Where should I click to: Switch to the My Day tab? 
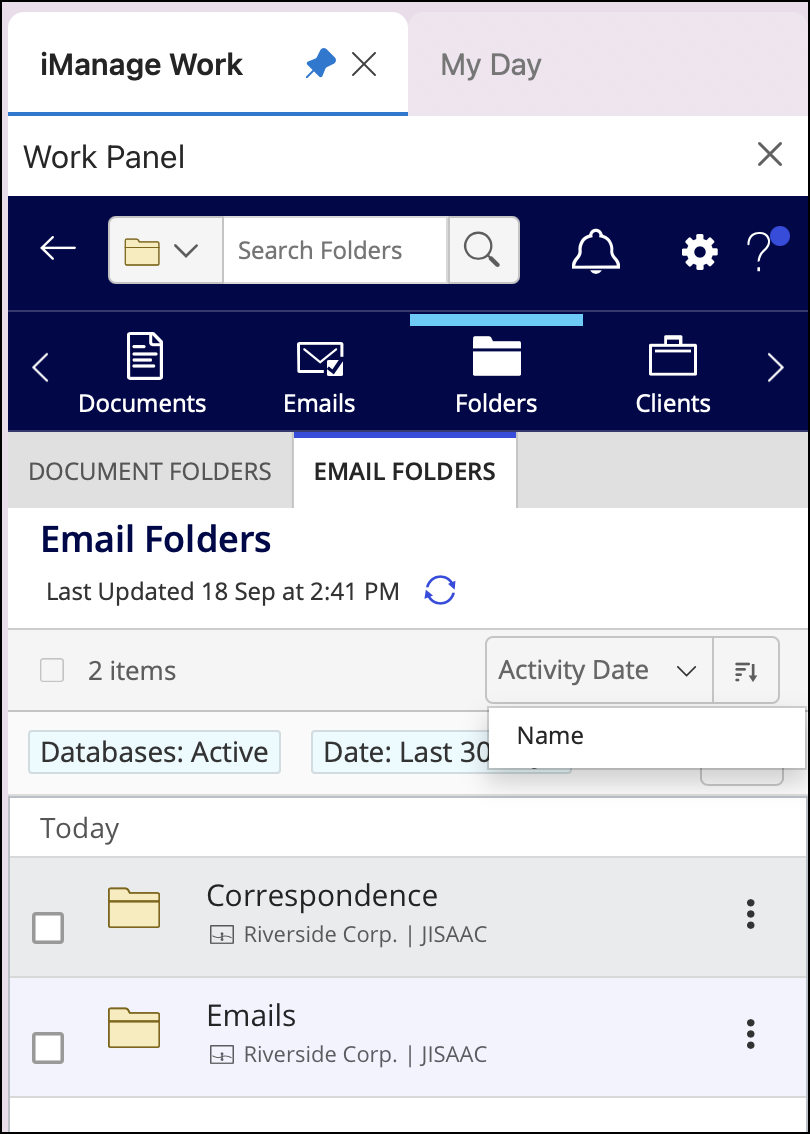490,64
